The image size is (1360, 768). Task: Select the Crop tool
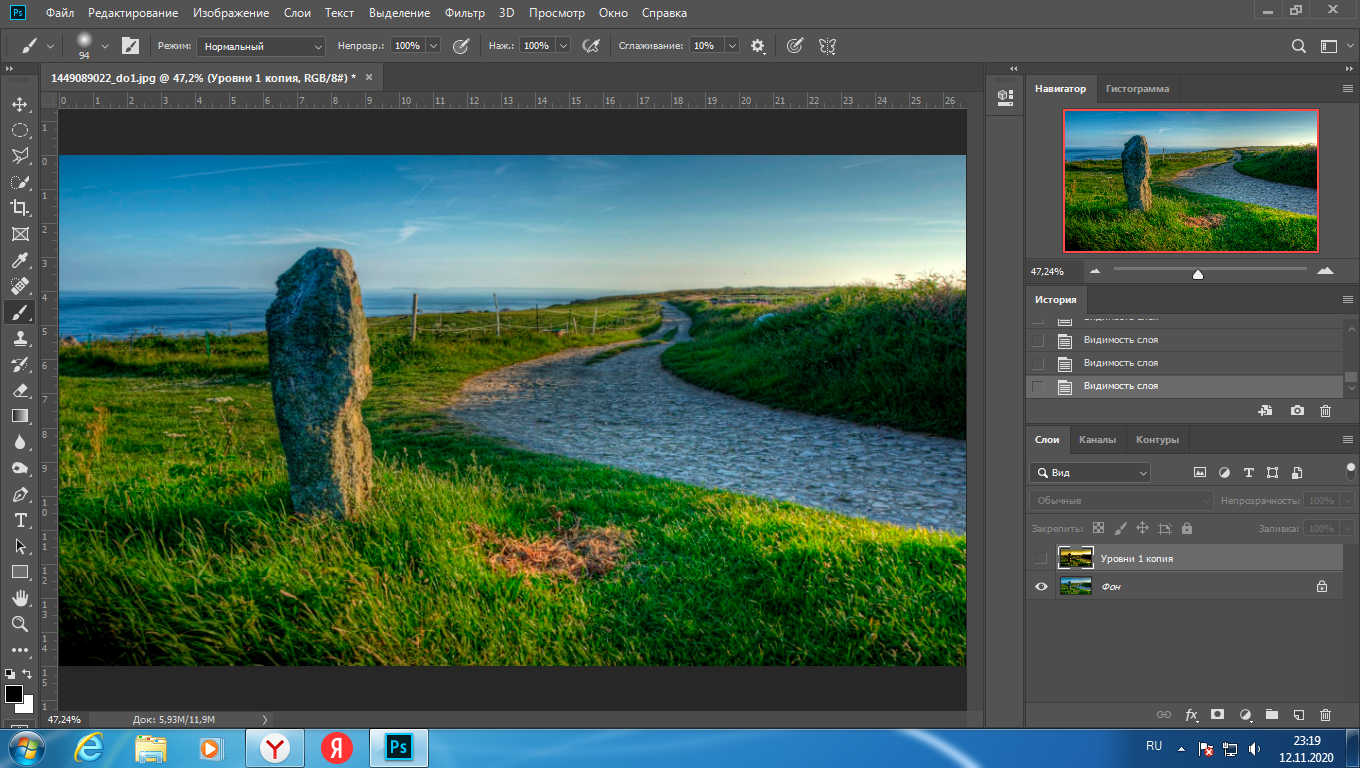[19, 208]
